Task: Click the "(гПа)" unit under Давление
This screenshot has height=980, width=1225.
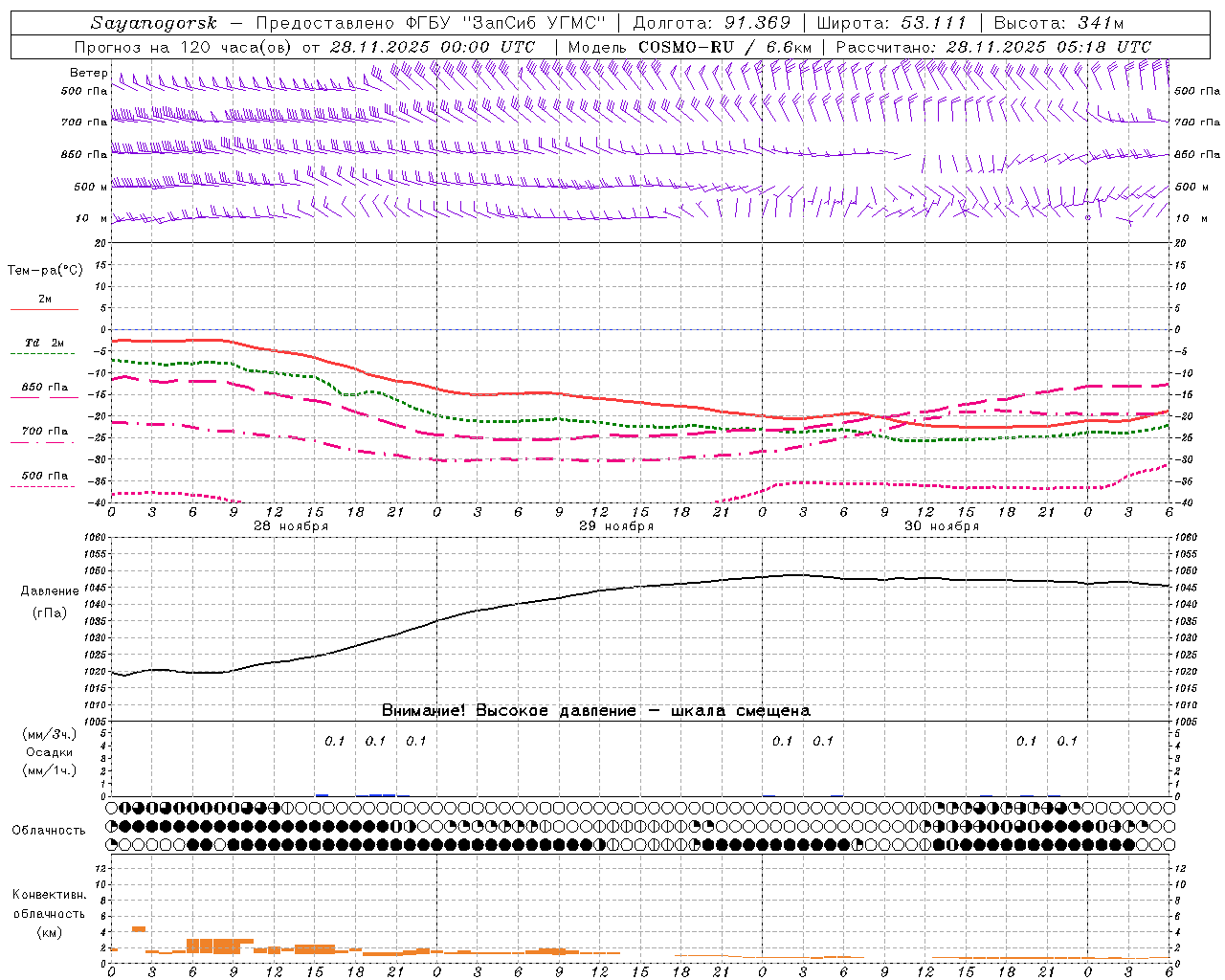Action: click(x=50, y=613)
